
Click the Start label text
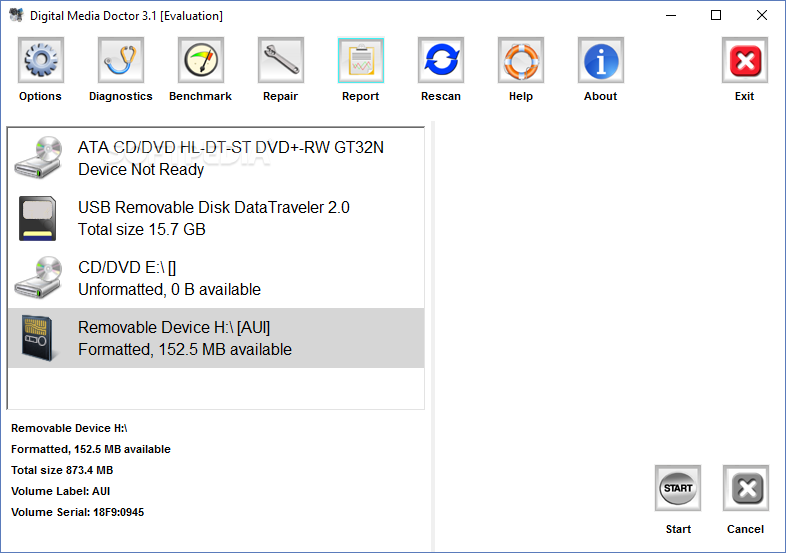click(x=678, y=529)
